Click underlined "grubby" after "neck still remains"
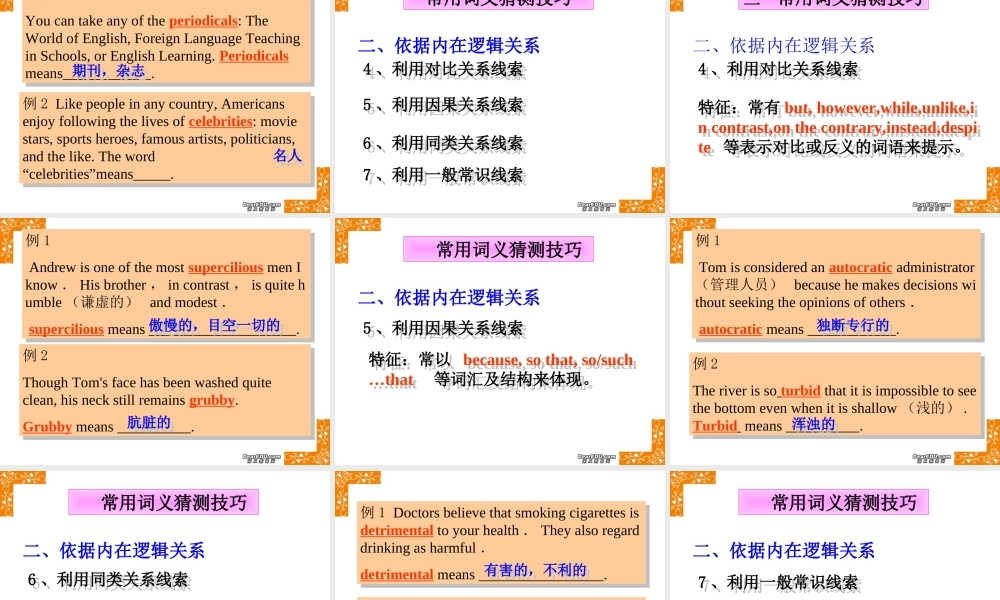The height and width of the screenshot is (600, 1000). pyautogui.click(x=212, y=400)
